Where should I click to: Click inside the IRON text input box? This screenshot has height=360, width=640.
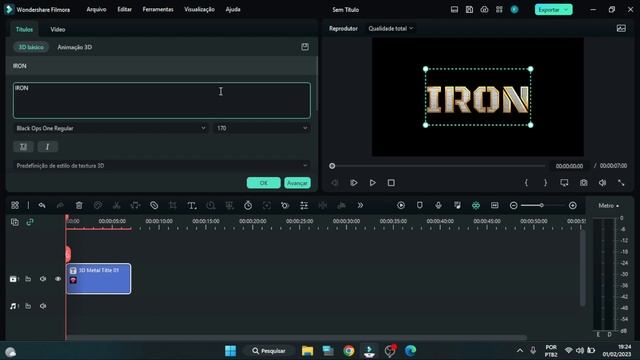[162, 100]
